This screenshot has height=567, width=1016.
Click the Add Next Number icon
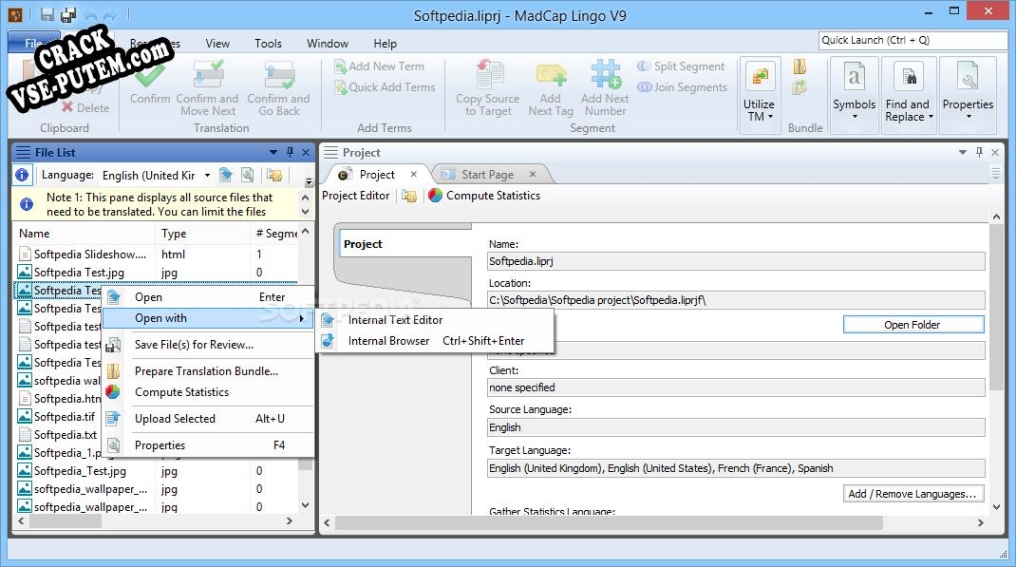click(x=605, y=76)
